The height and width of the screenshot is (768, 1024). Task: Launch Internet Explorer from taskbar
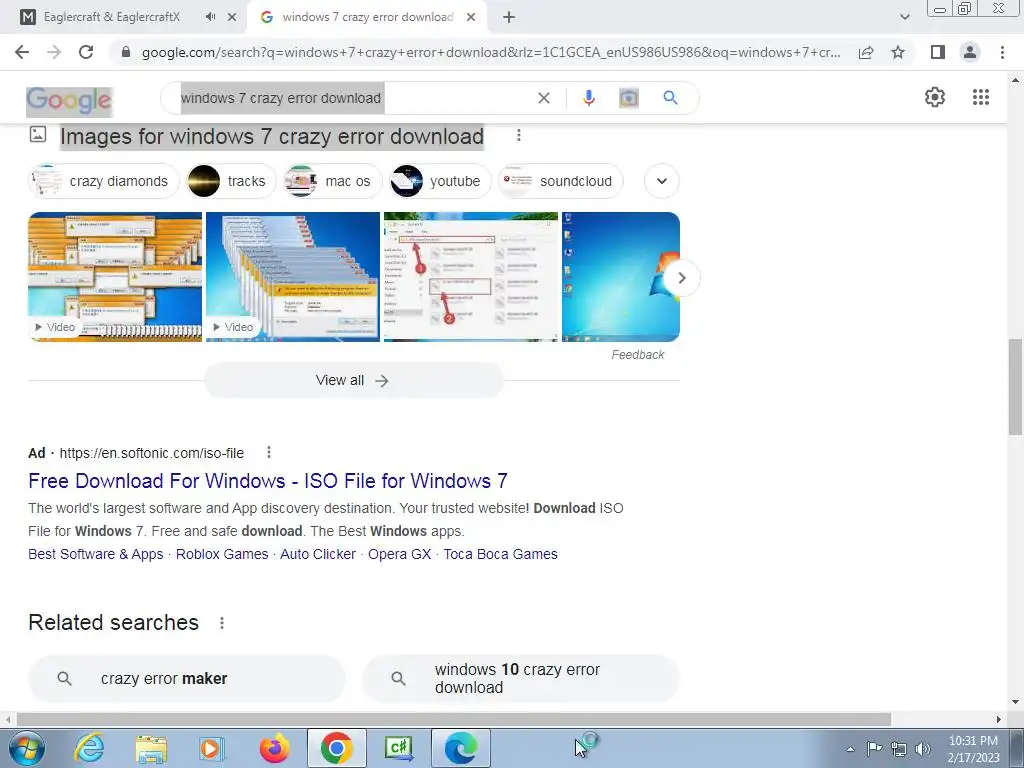click(89, 748)
